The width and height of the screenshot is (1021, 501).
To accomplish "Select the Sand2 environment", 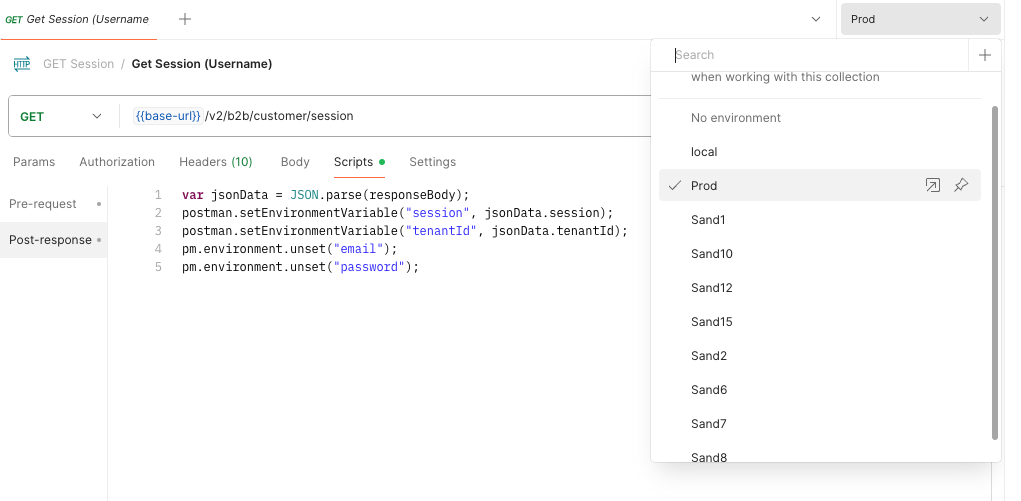I will coord(820,356).
